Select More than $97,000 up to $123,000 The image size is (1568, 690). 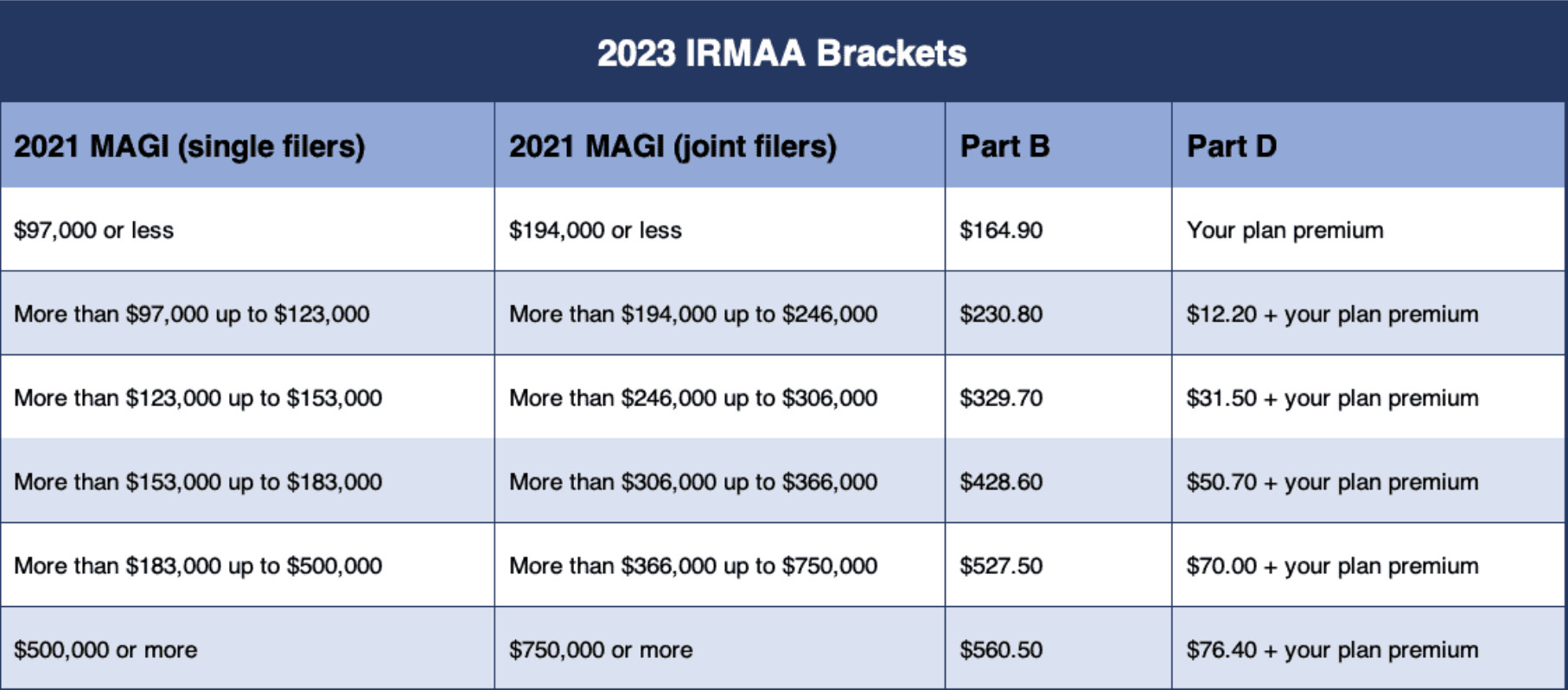[191, 314]
